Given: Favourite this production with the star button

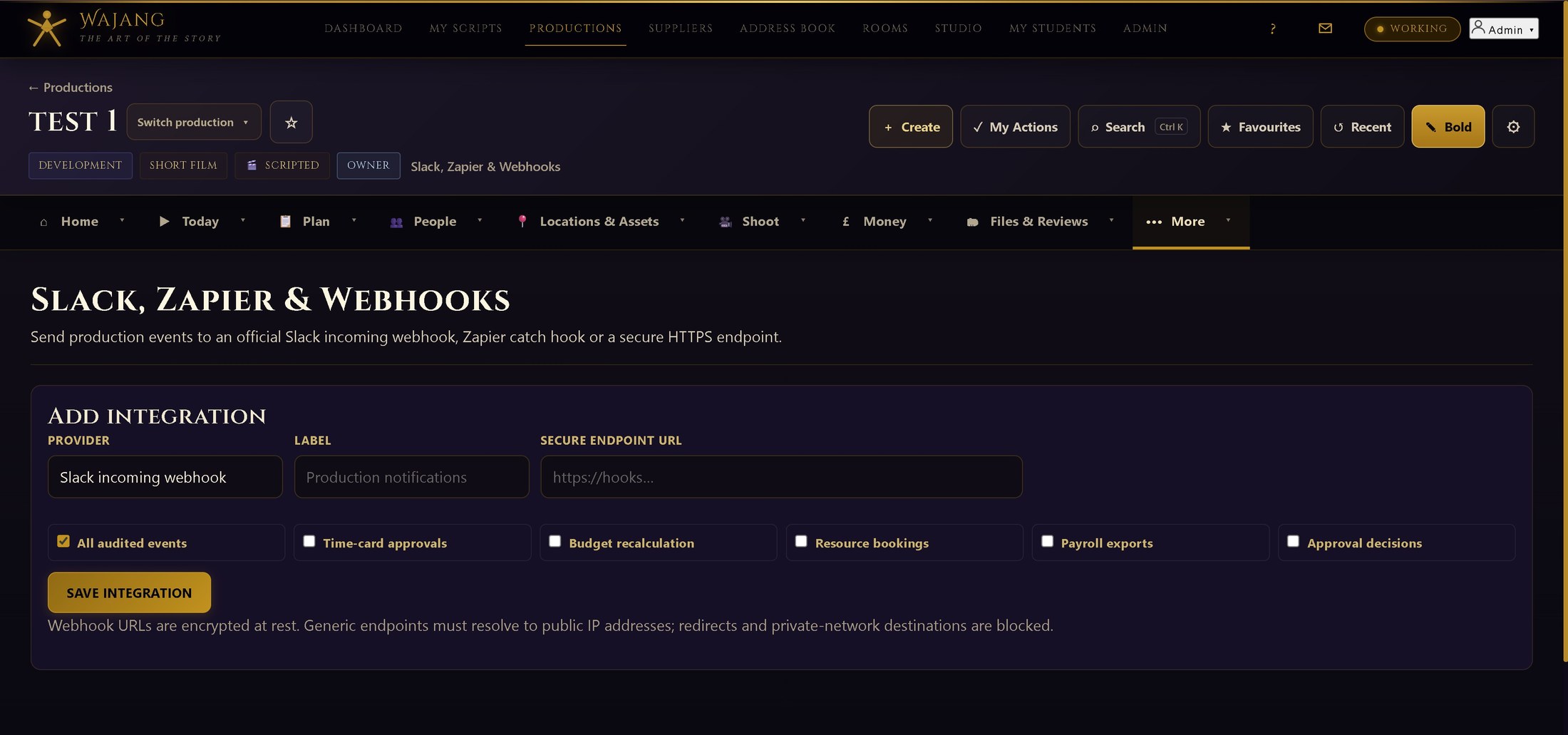Looking at the screenshot, I should 291,122.
